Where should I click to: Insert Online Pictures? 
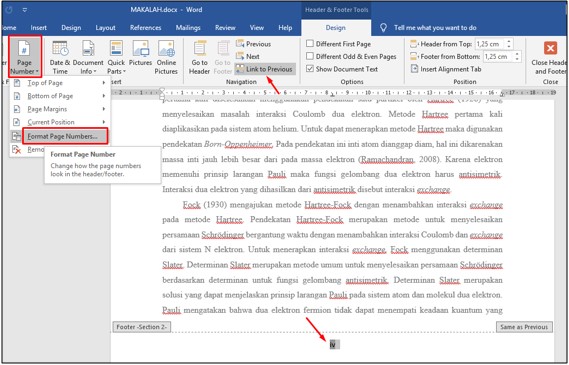(166, 57)
